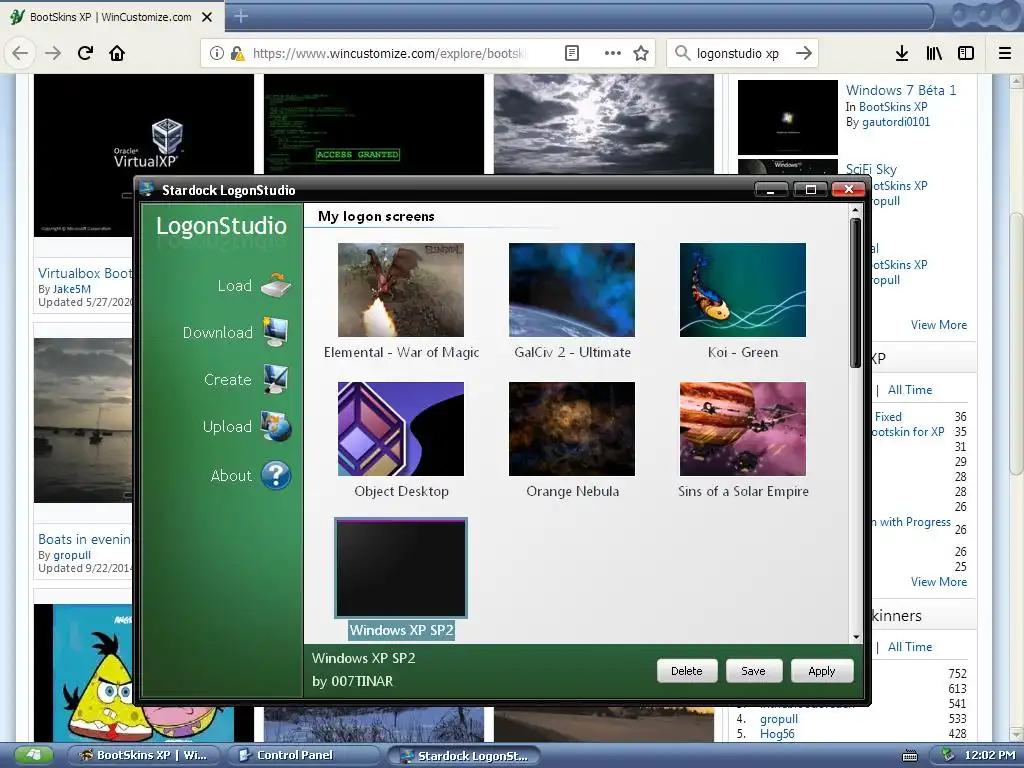Open the ACCESS GRANTED bootskin thumbnail

coord(374,123)
